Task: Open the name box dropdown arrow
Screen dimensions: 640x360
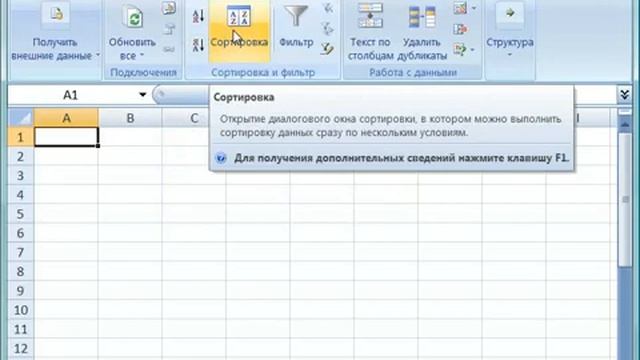Action: pyautogui.click(x=142, y=95)
